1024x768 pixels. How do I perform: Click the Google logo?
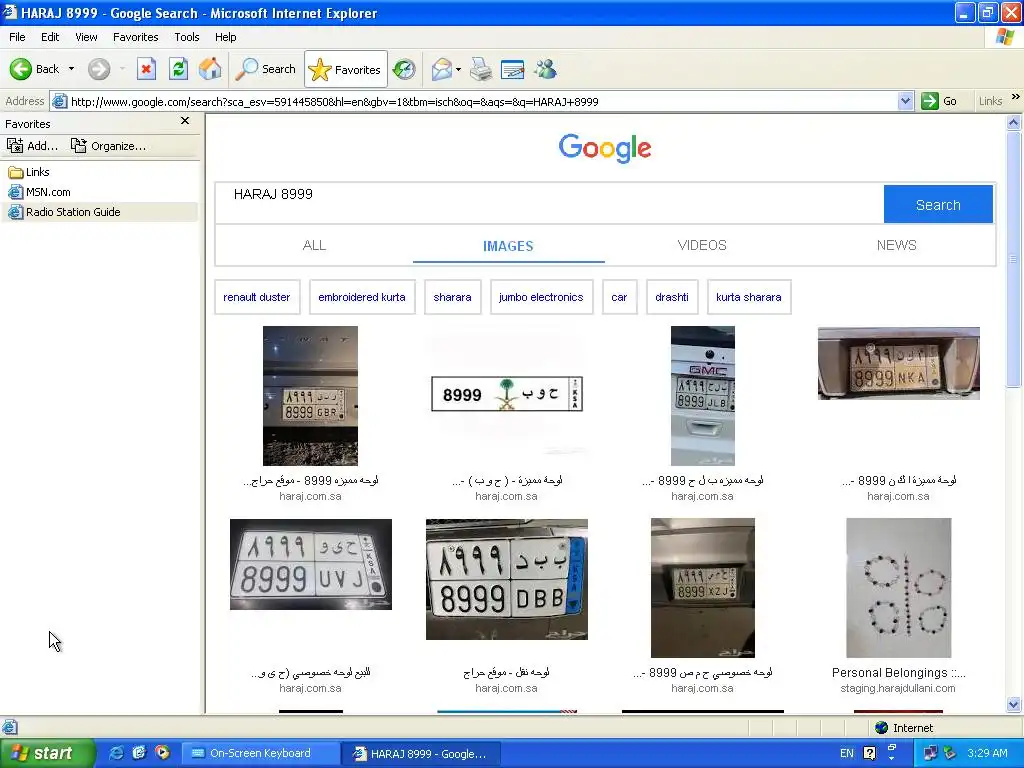coord(605,148)
